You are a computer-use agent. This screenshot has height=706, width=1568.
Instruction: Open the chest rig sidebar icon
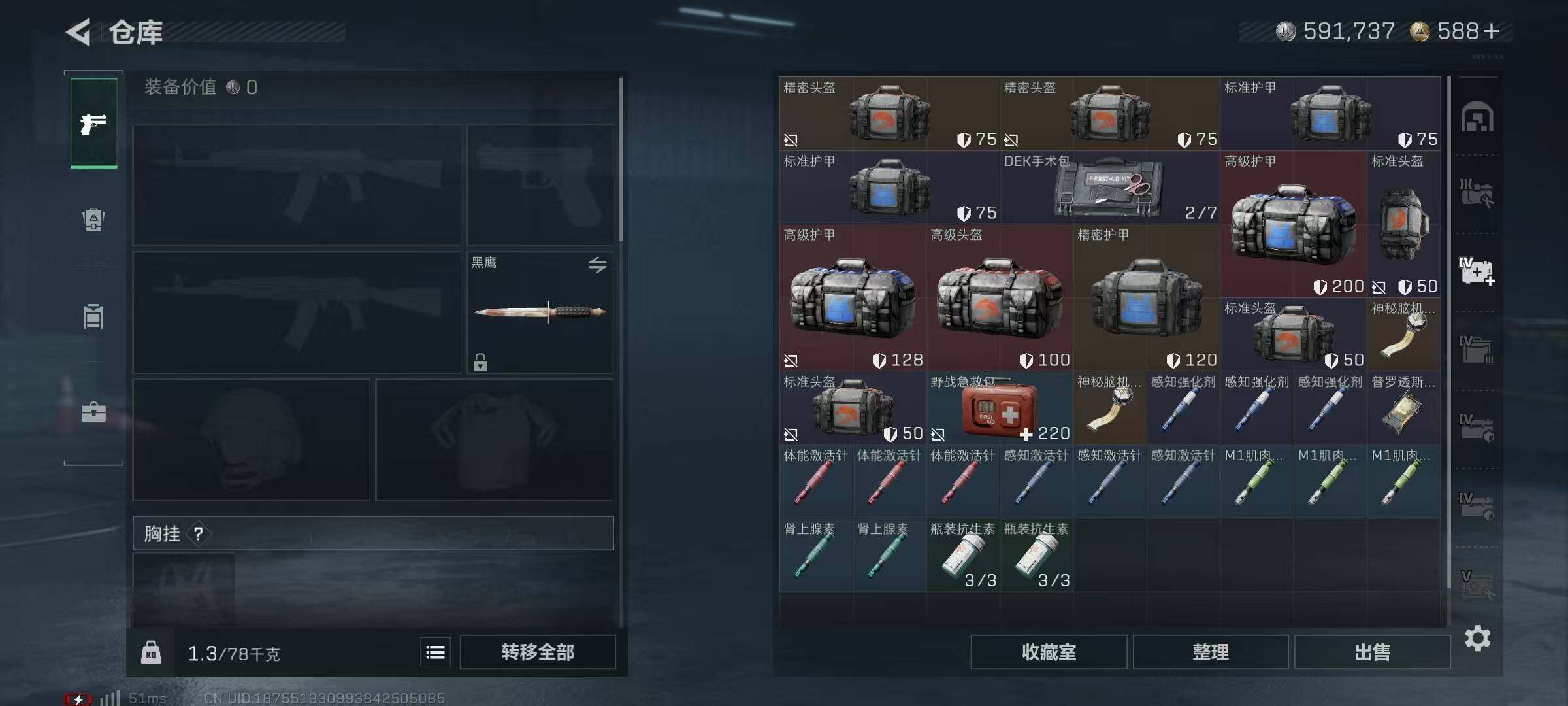point(93,316)
